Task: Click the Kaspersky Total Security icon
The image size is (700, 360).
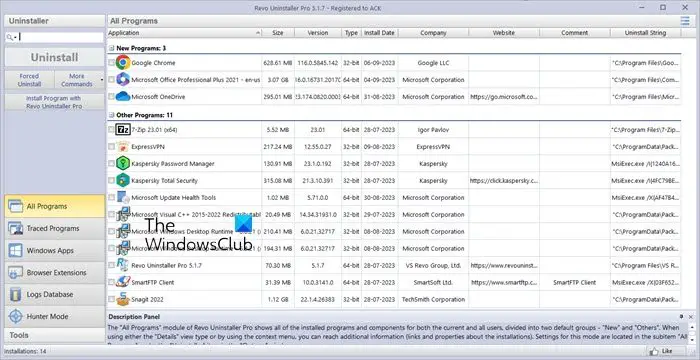Action: (x=123, y=180)
